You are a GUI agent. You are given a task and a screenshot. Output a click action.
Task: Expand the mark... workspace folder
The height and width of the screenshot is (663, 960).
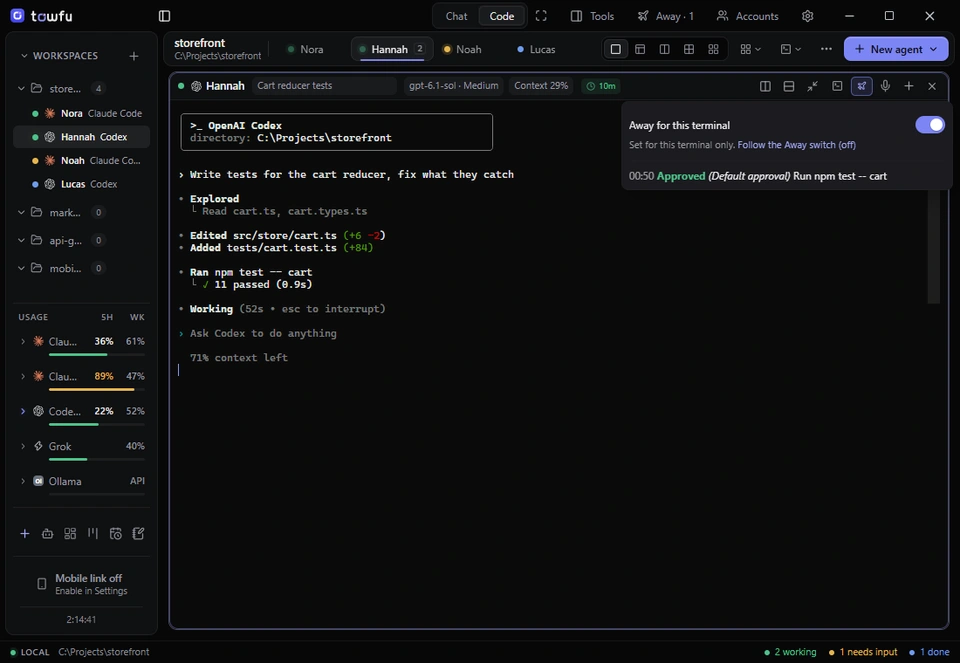click(21, 212)
